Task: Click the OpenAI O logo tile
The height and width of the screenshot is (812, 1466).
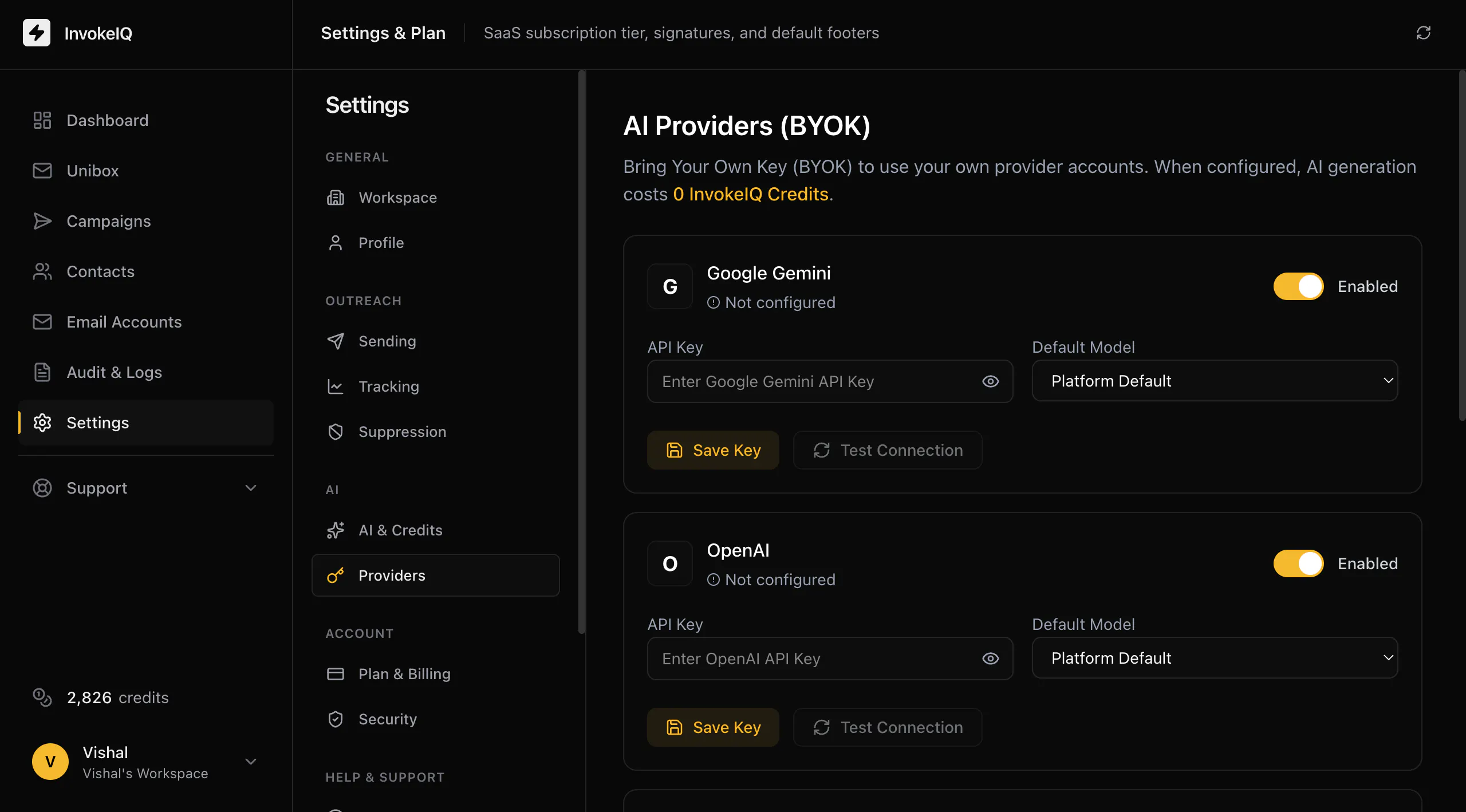Action: [x=670, y=563]
